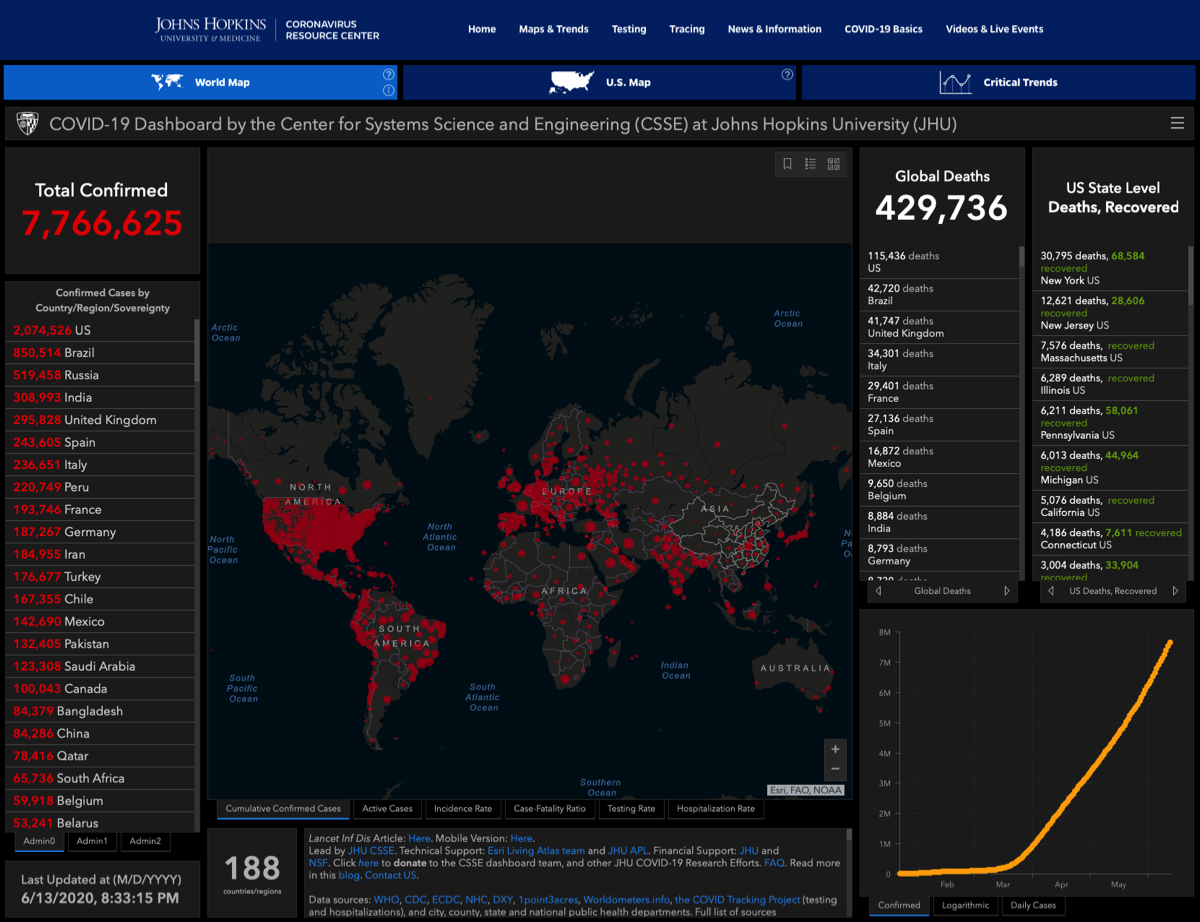Click the confirmed cases list scrollbar

(196, 350)
